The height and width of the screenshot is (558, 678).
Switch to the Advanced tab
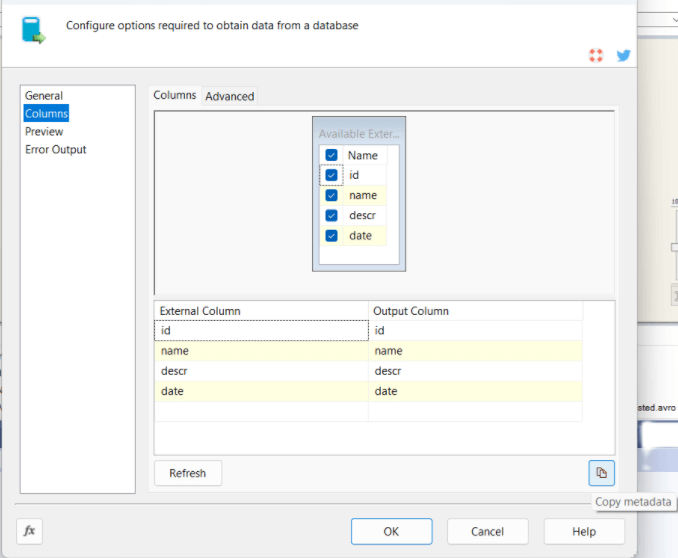[x=230, y=96]
